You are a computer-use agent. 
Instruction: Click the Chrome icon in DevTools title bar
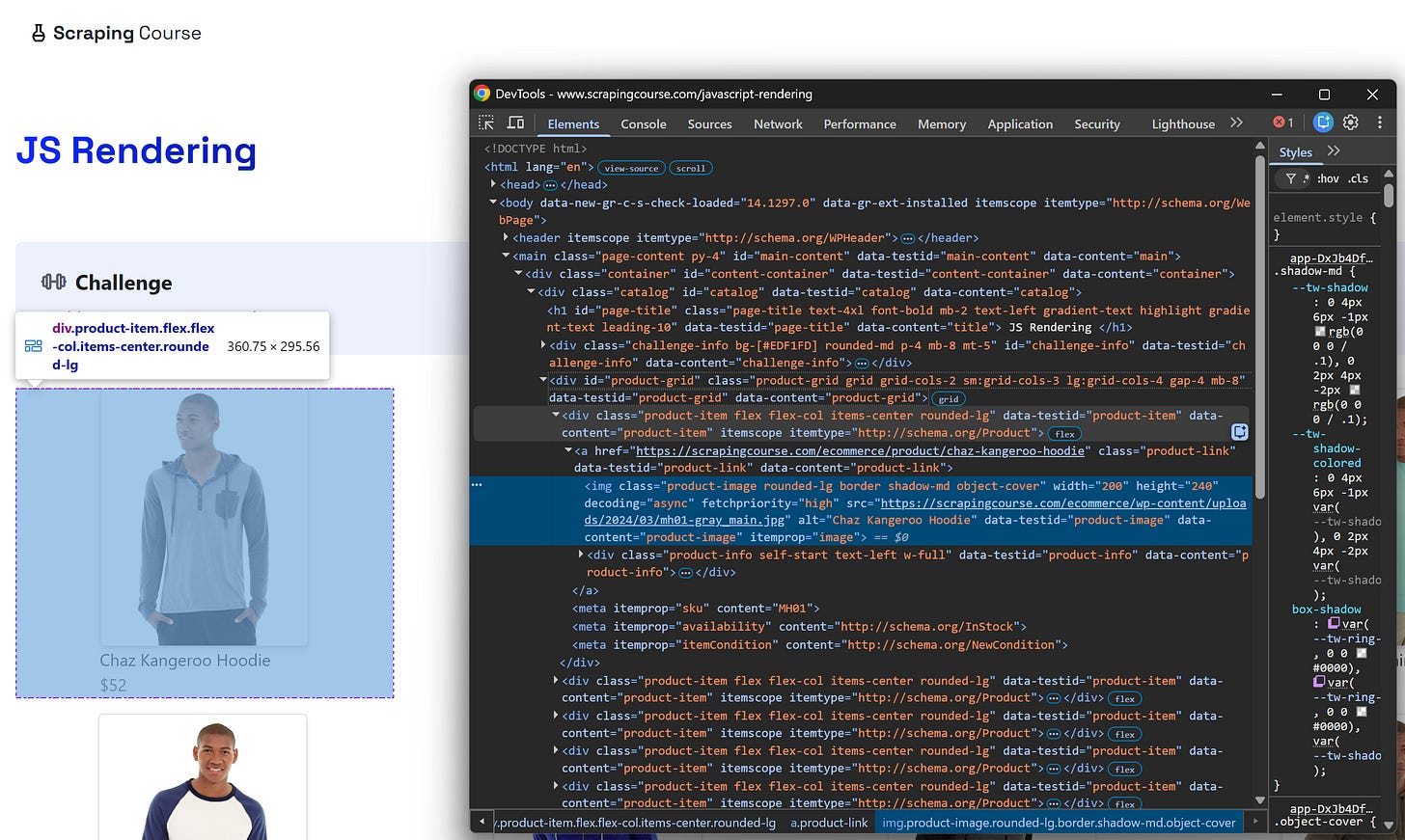coord(482,94)
